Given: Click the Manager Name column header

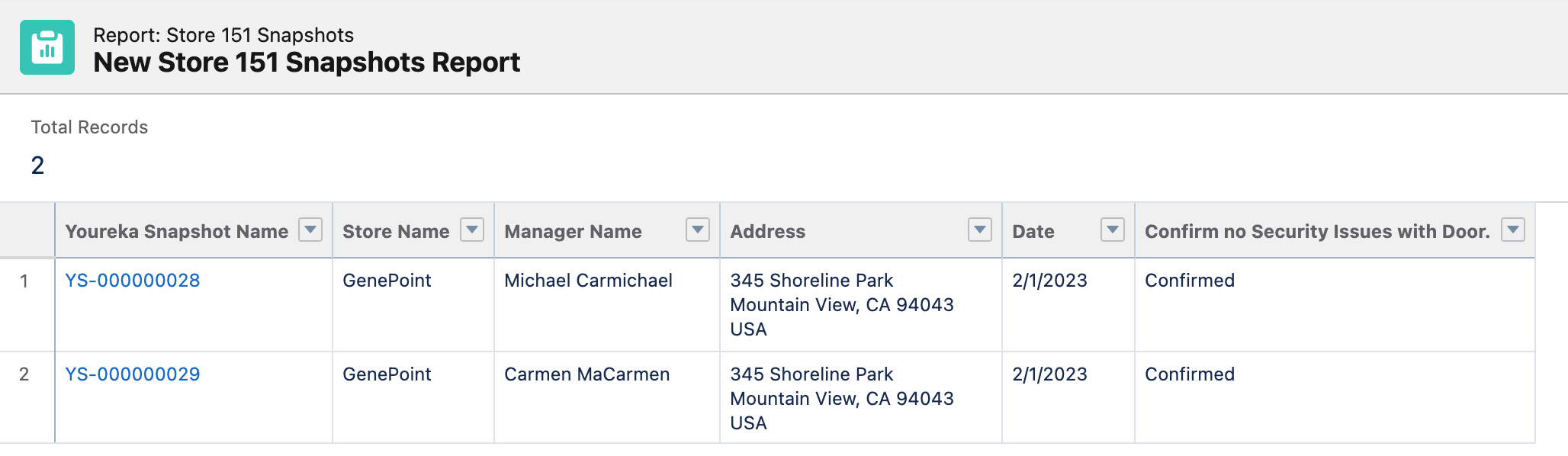Looking at the screenshot, I should coord(573,231).
